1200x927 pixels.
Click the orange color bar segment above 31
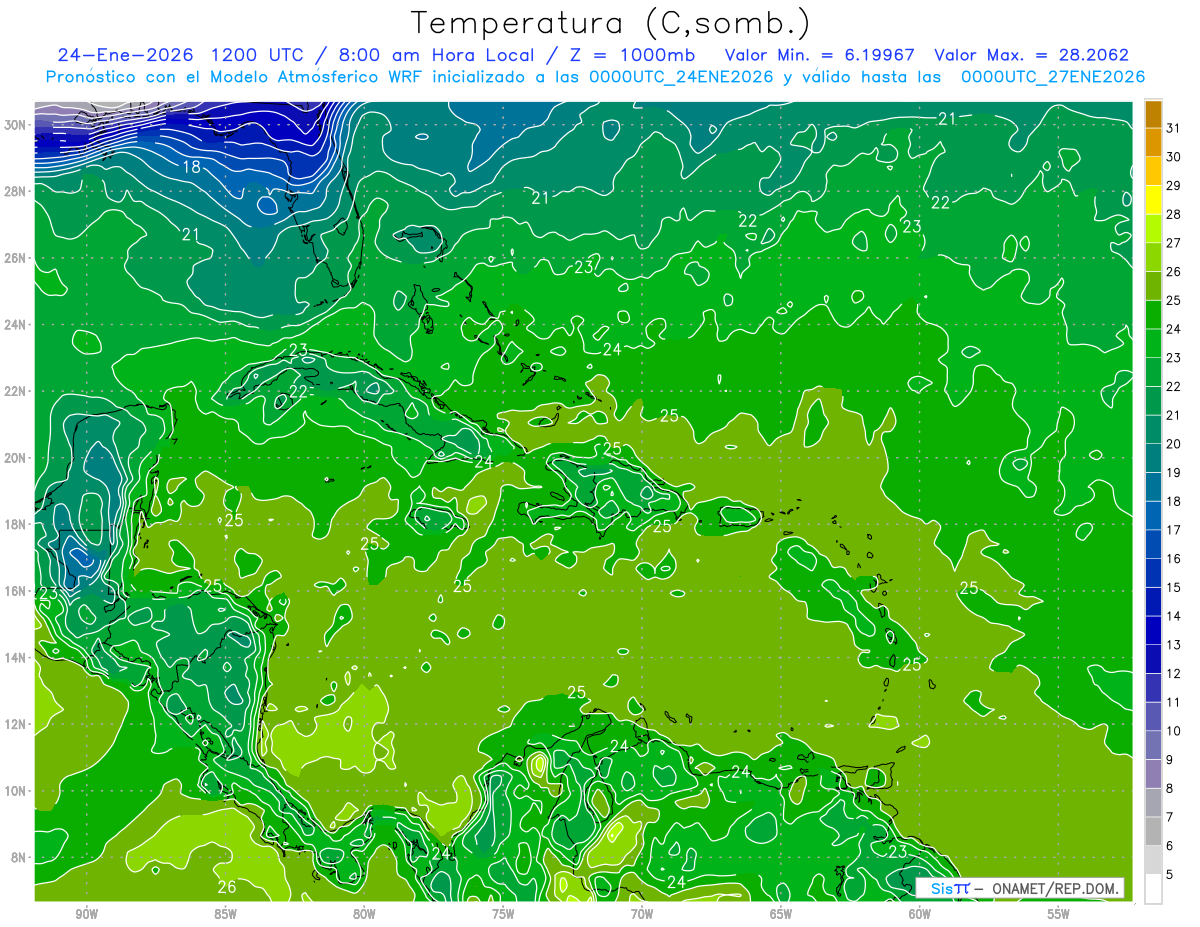tap(1153, 114)
